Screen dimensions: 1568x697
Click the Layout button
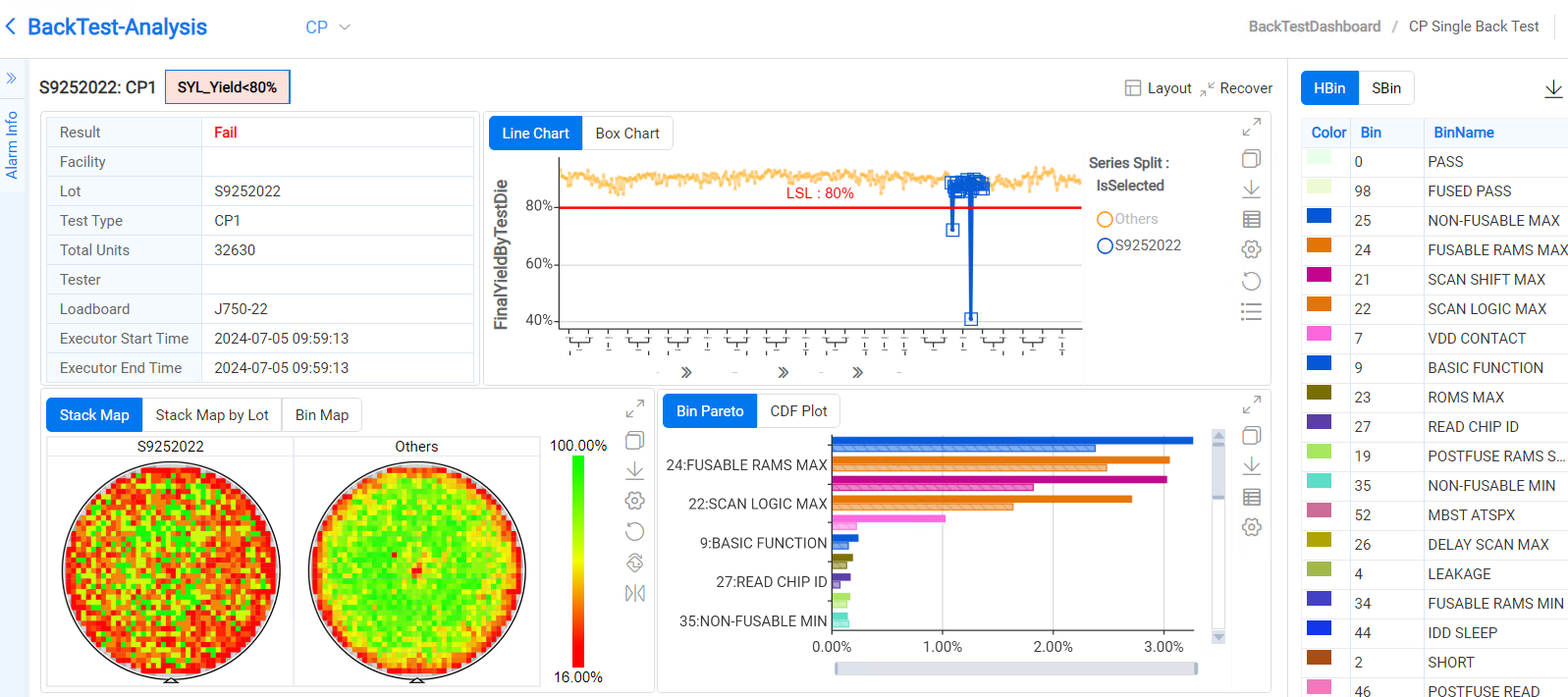click(1158, 88)
